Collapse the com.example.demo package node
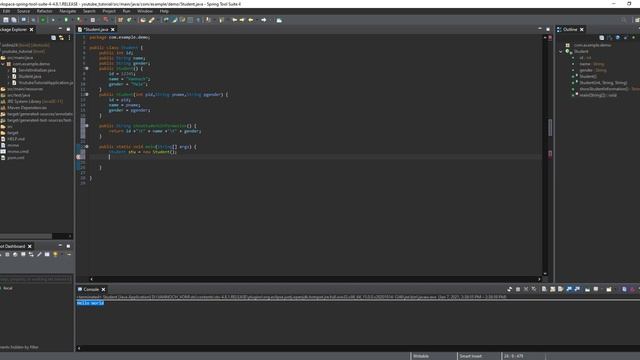This screenshot has width=640, height=360. click(3, 64)
